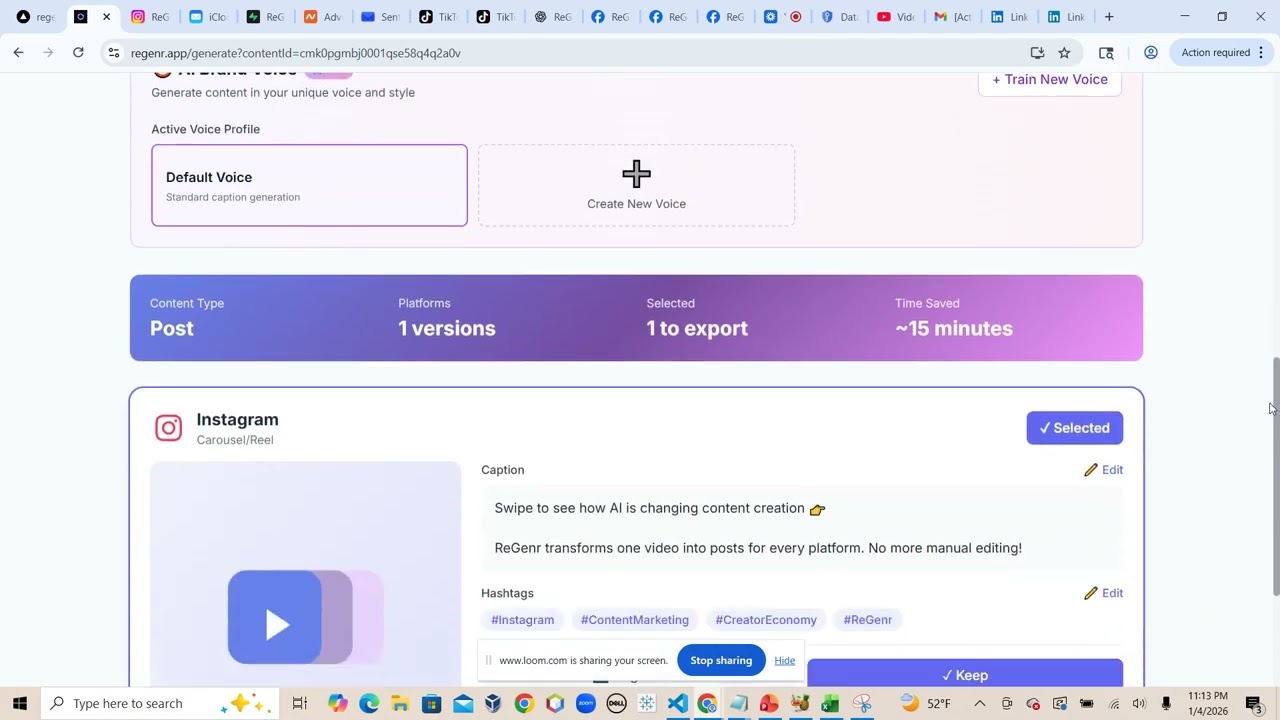Hide the Loom screen sharing bar

(784, 660)
